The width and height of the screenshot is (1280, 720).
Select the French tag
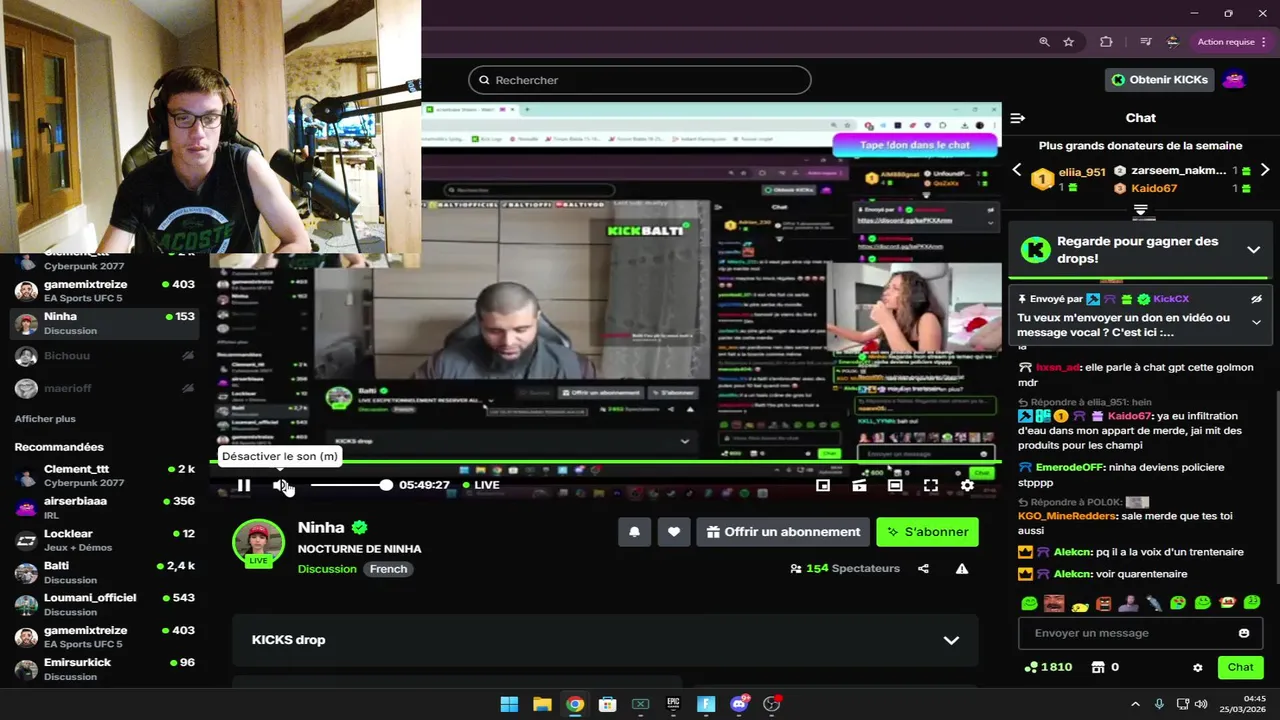[x=388, y=569]
